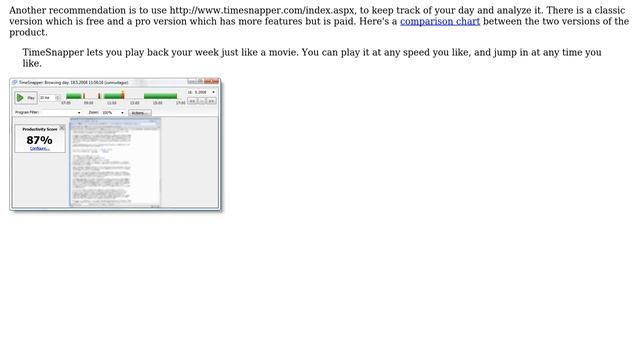
Task: Click the Play button in TimeSnapper image
Action: pyautogui.click(x=26, y=98)
